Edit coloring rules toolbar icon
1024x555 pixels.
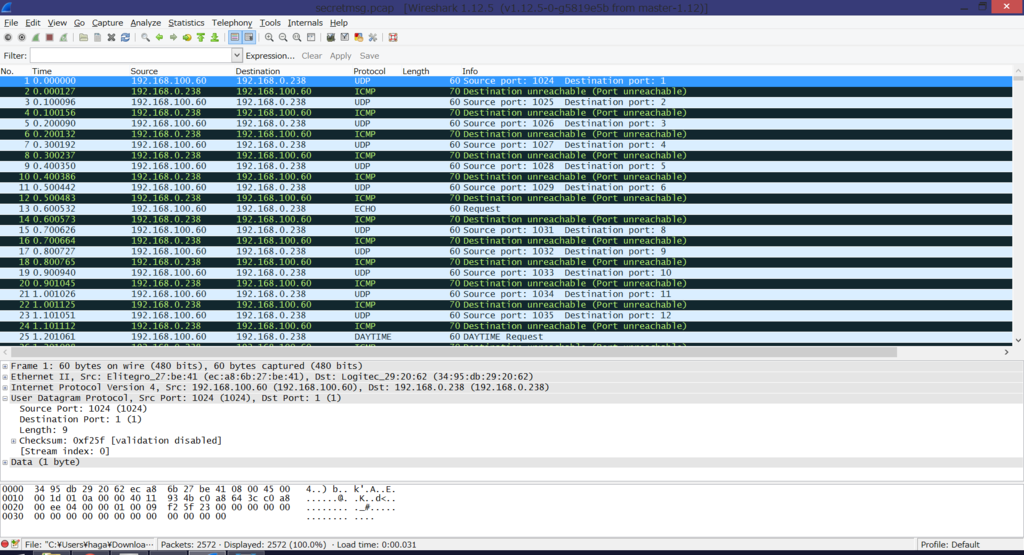tap(359, 38)
